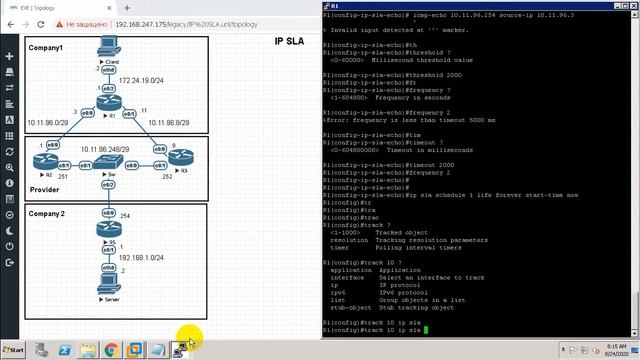Show hidden tray icons arrow
The width and height of the screenshot is (640, 360).
tap(563, 350)
